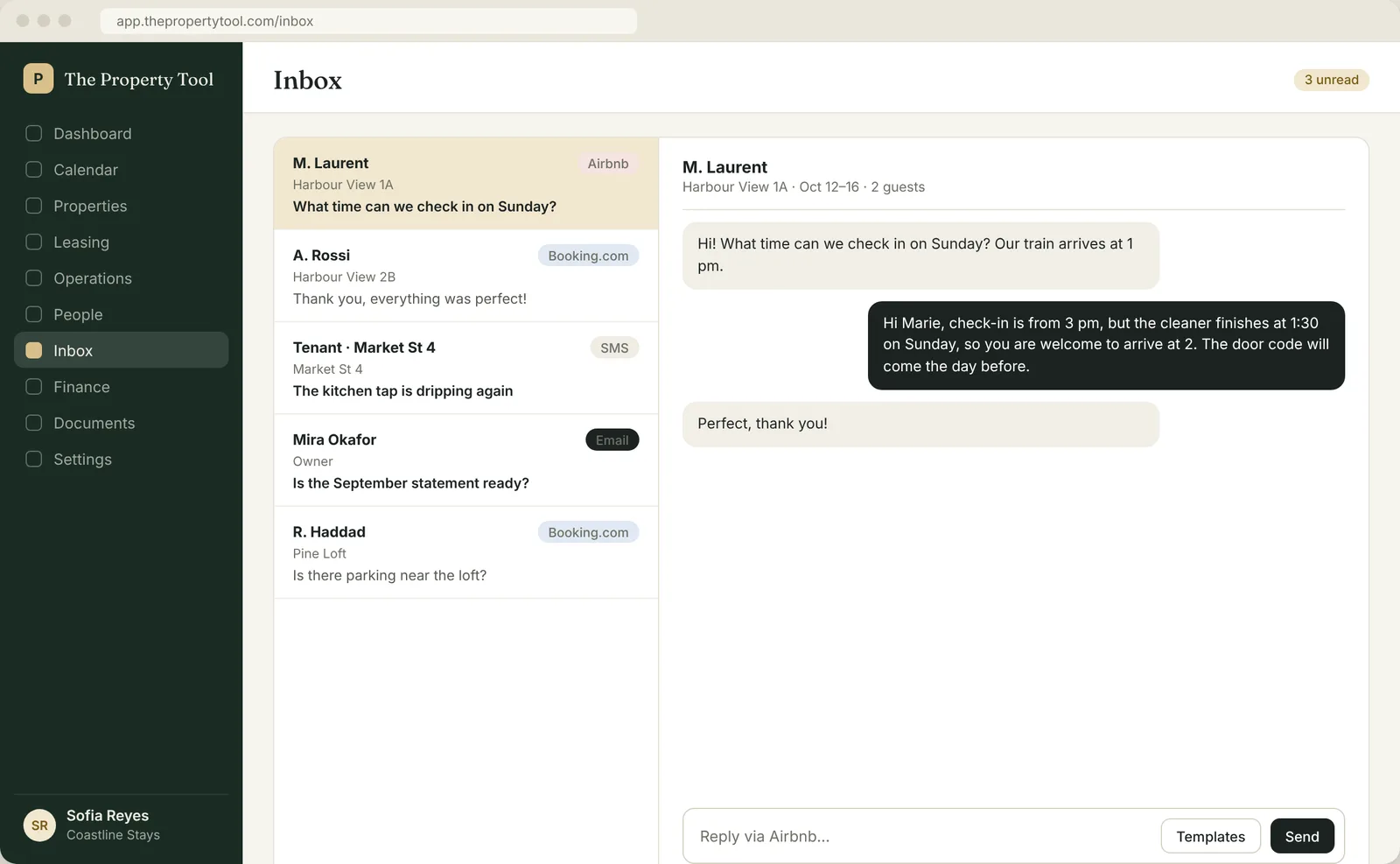Click the SMS channel tag
The width and height of the screenshot is (1400, 864).
(614, 348)
